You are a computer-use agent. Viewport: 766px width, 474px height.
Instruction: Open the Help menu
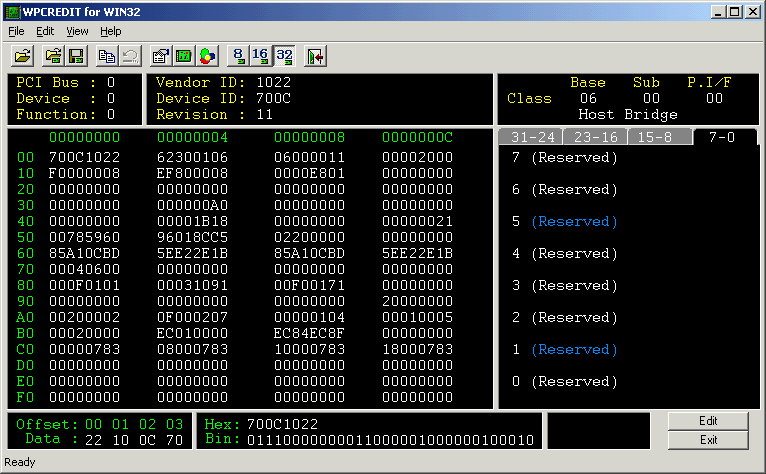pyautogui.click(x=110, y=31)
